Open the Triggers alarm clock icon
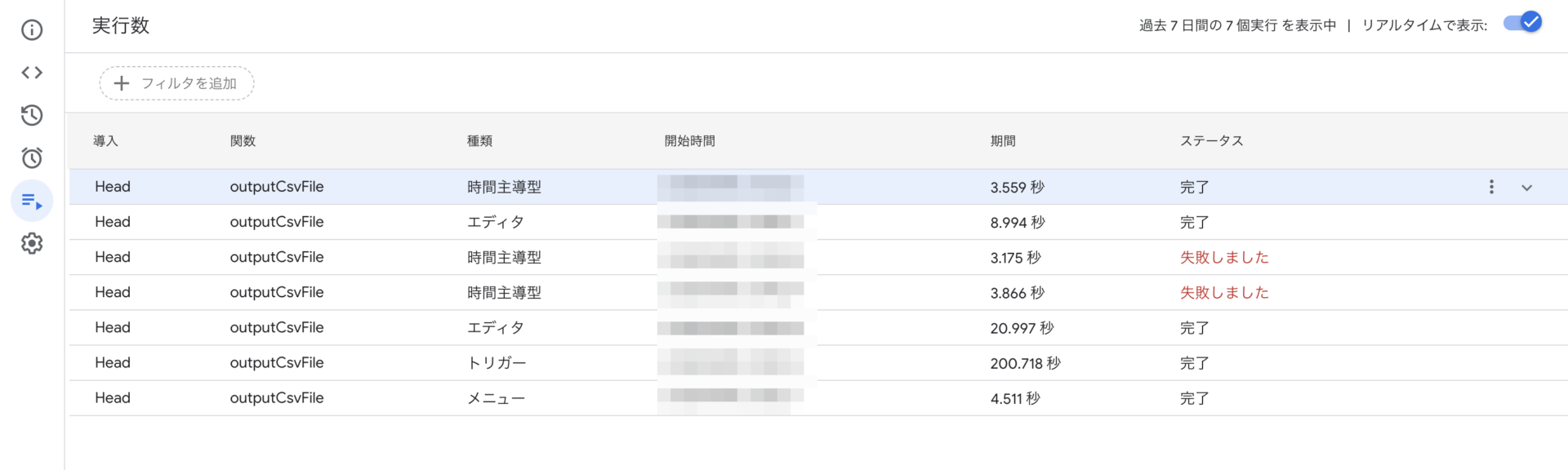 (32, 157)
